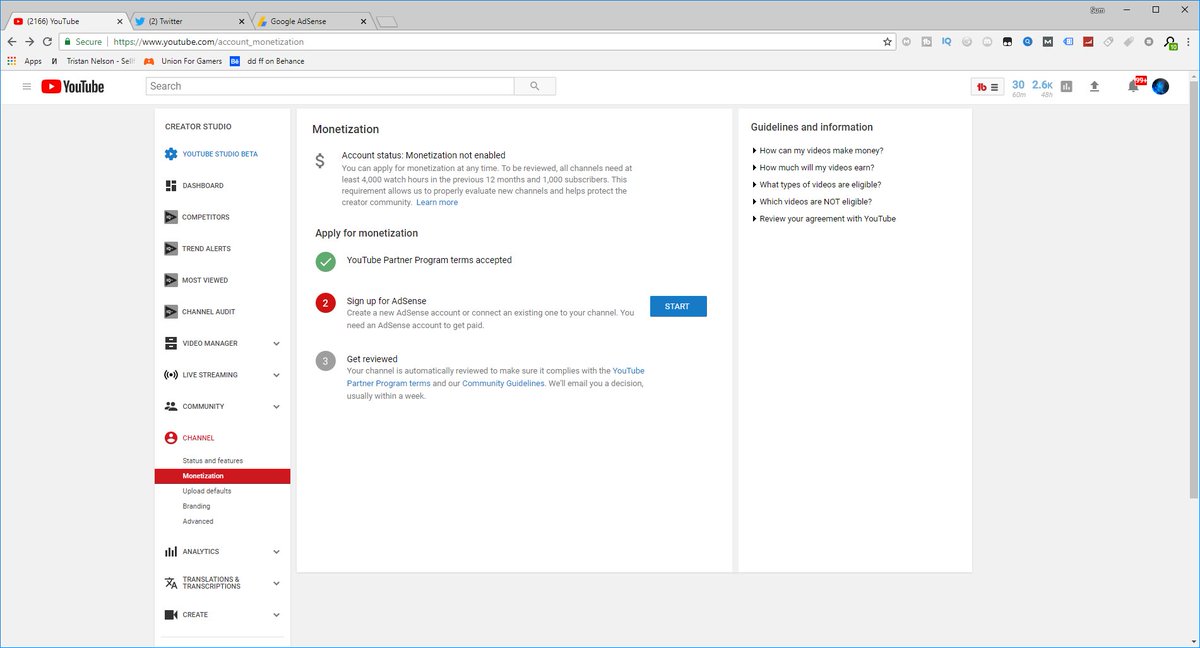Click the Live Streaming broadcast icon
The height and width of the screenshot is (648, 1200).
tap(171, 375)
